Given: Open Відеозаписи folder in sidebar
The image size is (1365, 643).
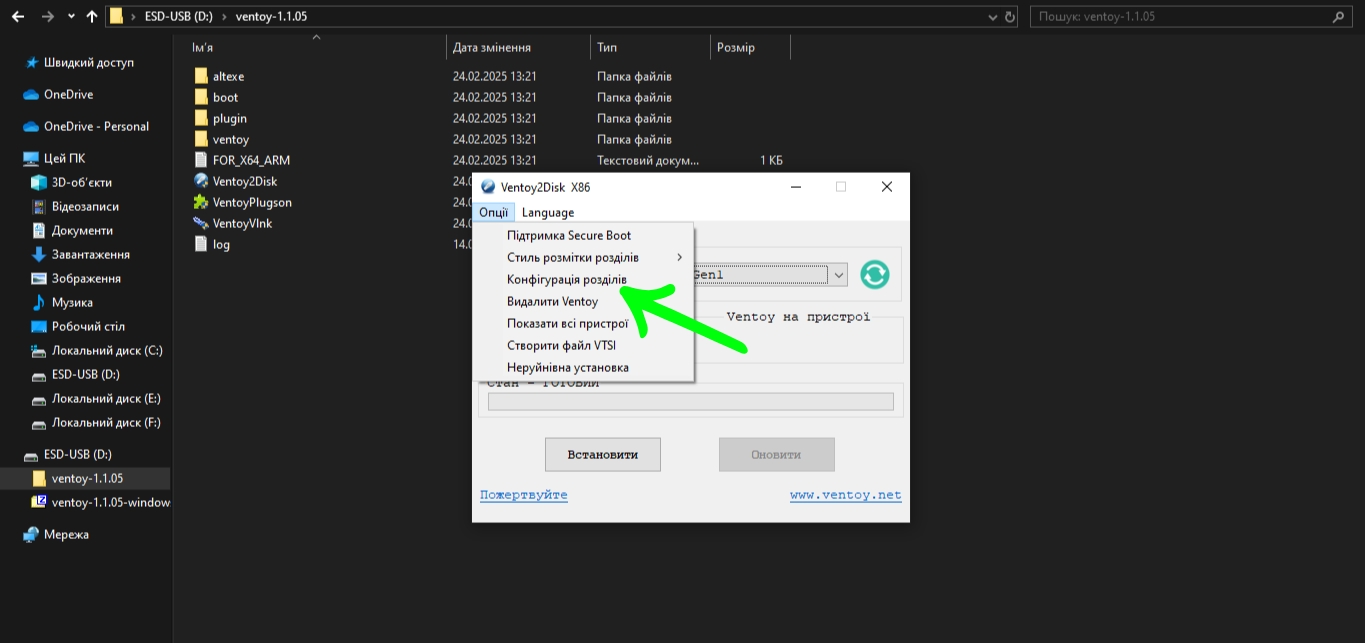Looking at the screenshot, I should tap(85, 206).
